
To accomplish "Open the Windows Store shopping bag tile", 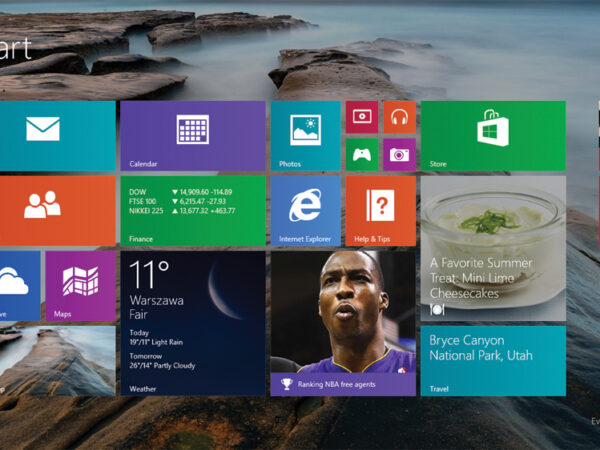I will [x=492, y=136].
